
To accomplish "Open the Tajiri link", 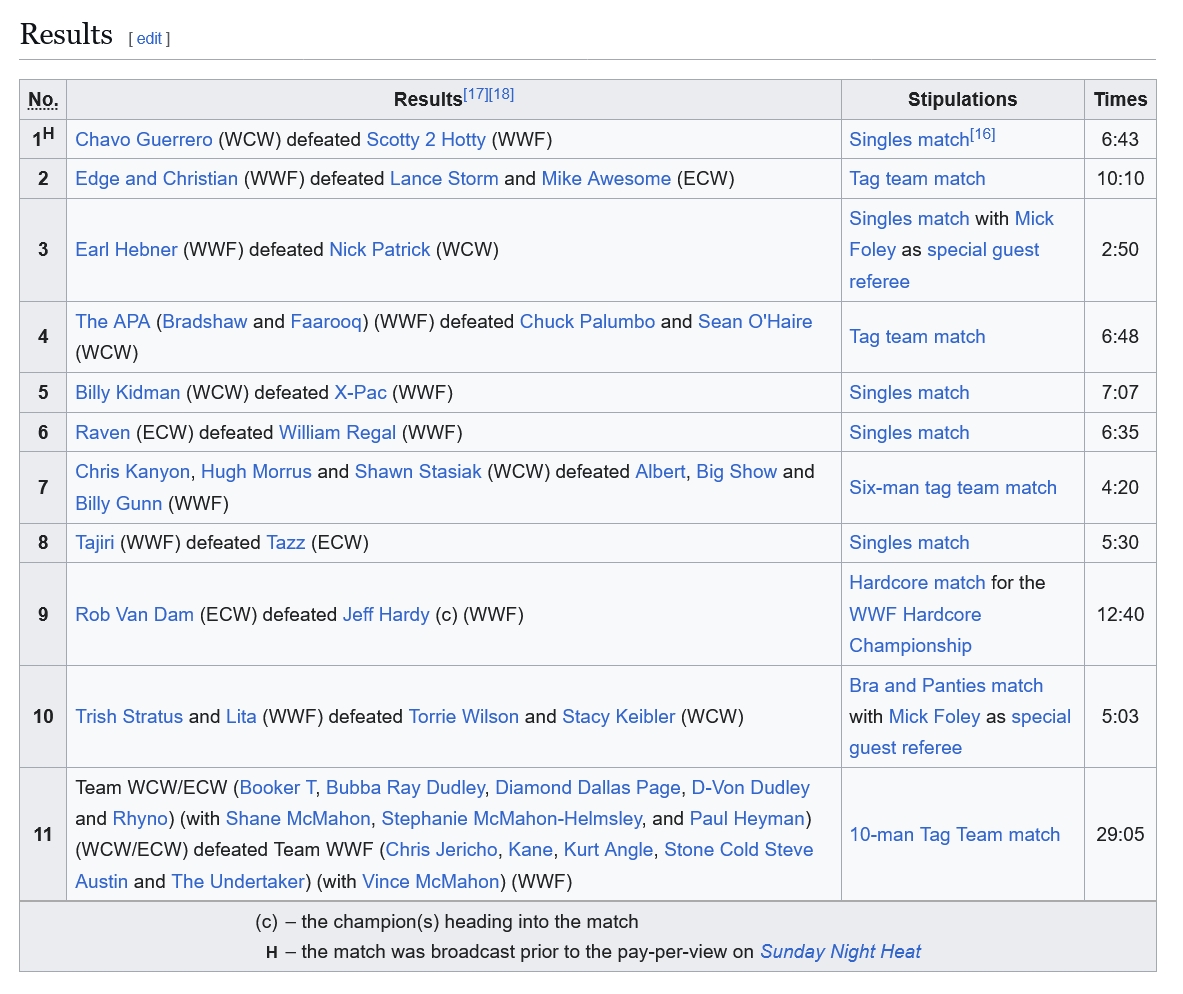I will click(x=94, y=543).
